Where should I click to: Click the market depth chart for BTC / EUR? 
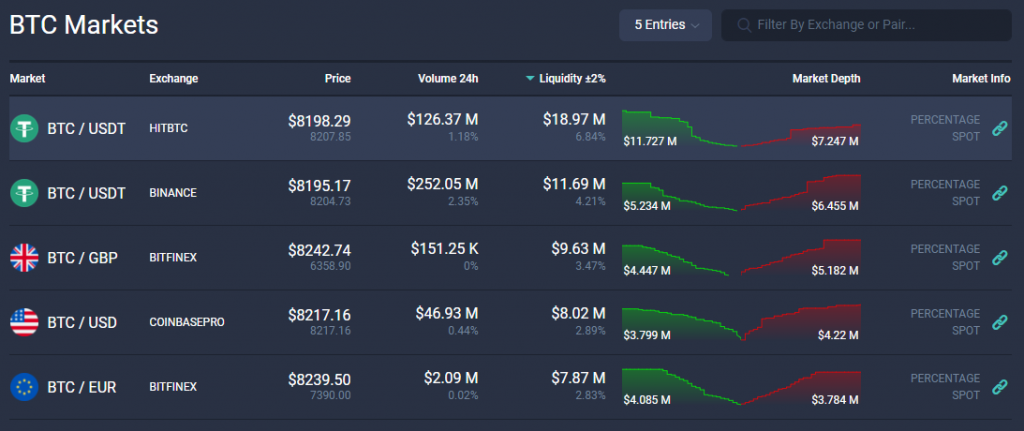(x=741, y=387)
